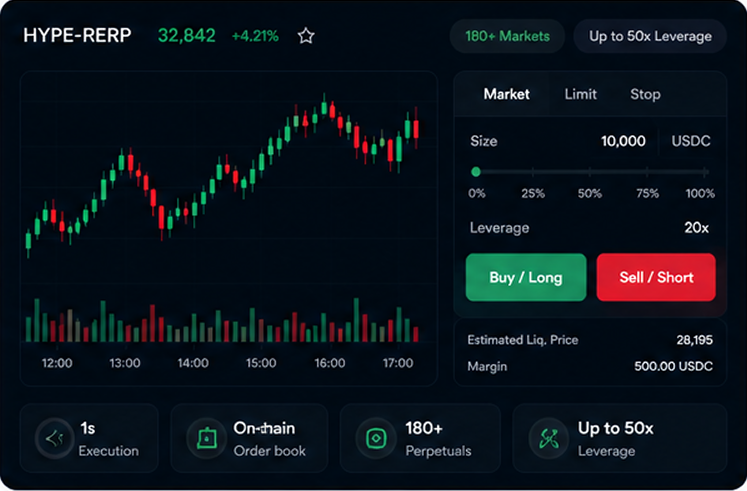747x491 pixels.
Task: Click the 180+ Perpetuals icon
Action: pos(376,438)
